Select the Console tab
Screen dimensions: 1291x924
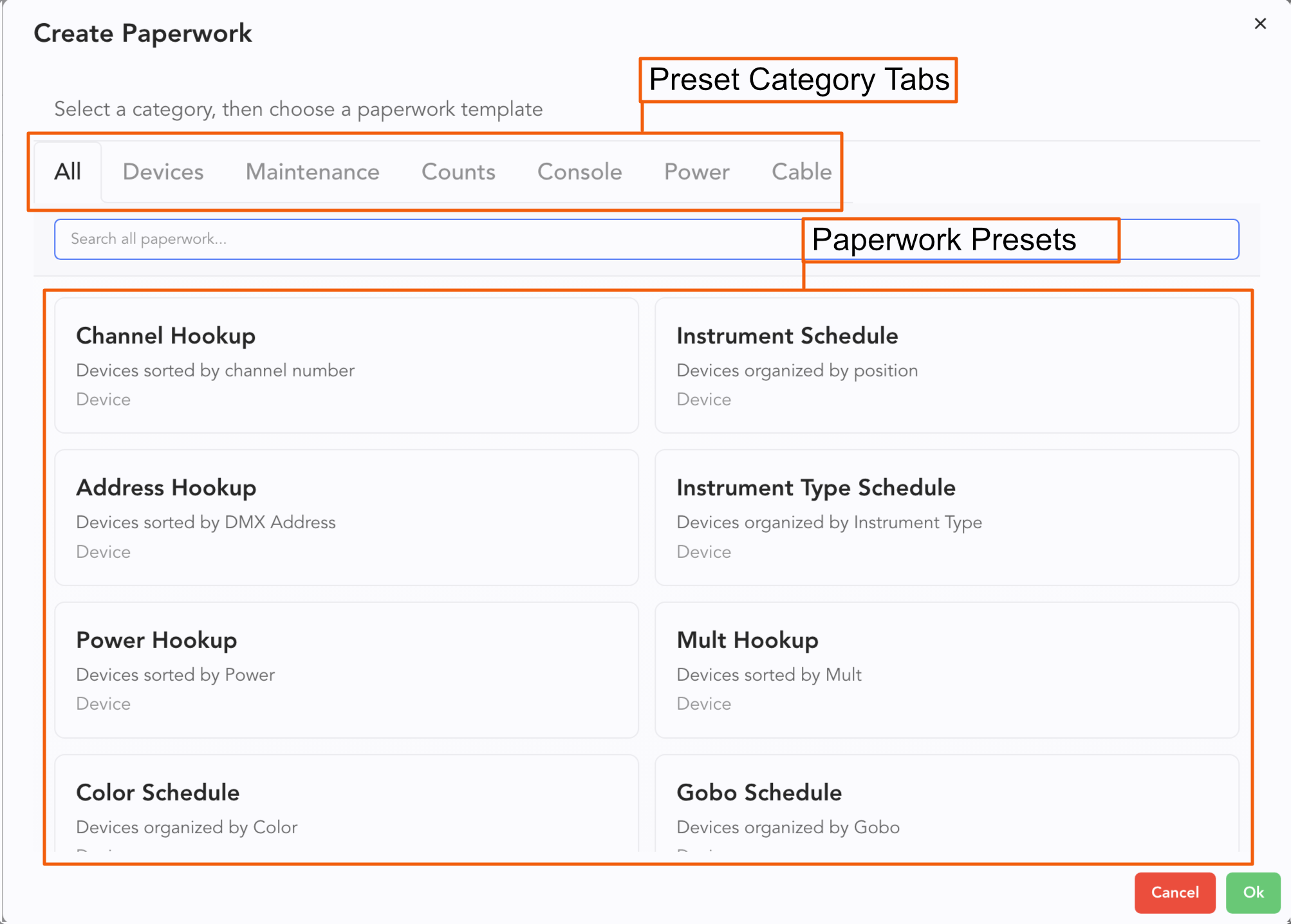coord(579,172)
